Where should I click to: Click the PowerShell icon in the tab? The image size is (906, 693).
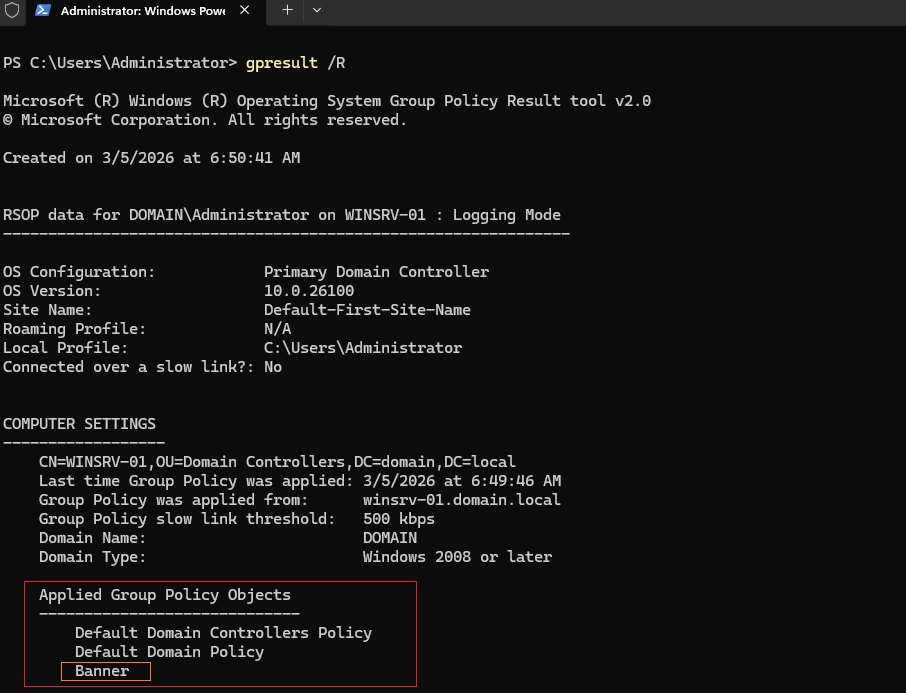coord(45,11)
